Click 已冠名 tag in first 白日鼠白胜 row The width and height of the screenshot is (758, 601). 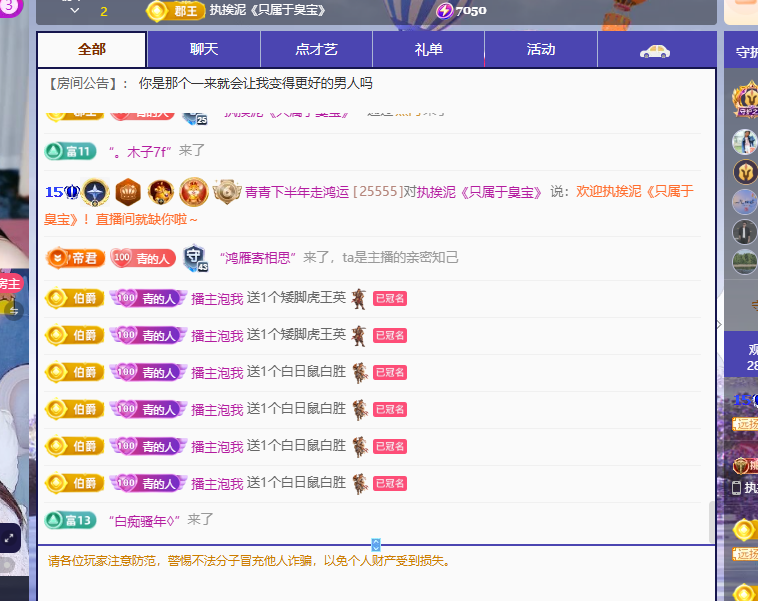pyautogui.click(x=390, y=372)
